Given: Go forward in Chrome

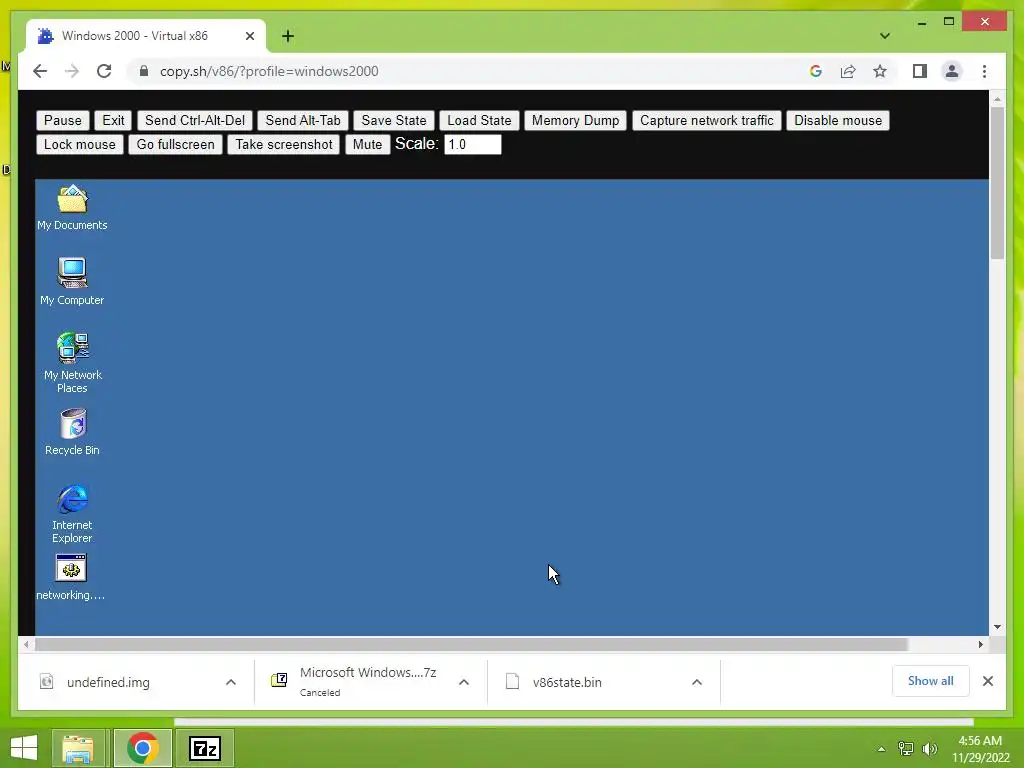Looking at the screenshot, I should click(x=72, y=71).
